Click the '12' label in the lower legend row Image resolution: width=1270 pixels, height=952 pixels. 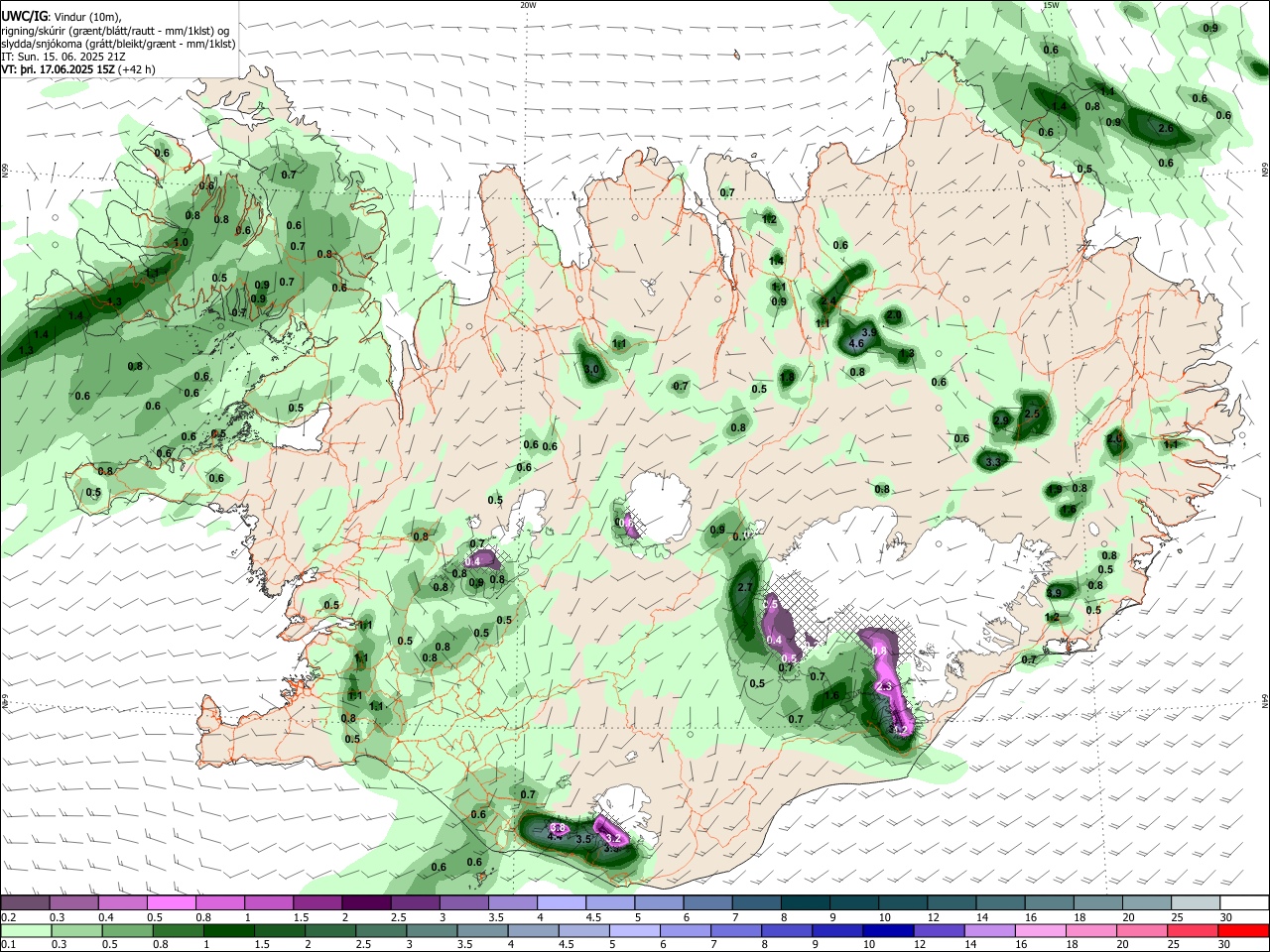[x=920, y=943]
